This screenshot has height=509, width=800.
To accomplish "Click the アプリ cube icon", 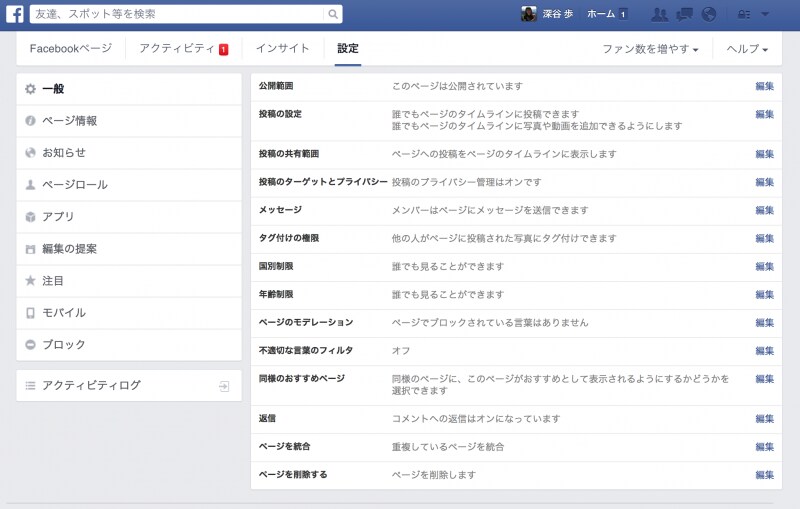I will pos(31,217).
